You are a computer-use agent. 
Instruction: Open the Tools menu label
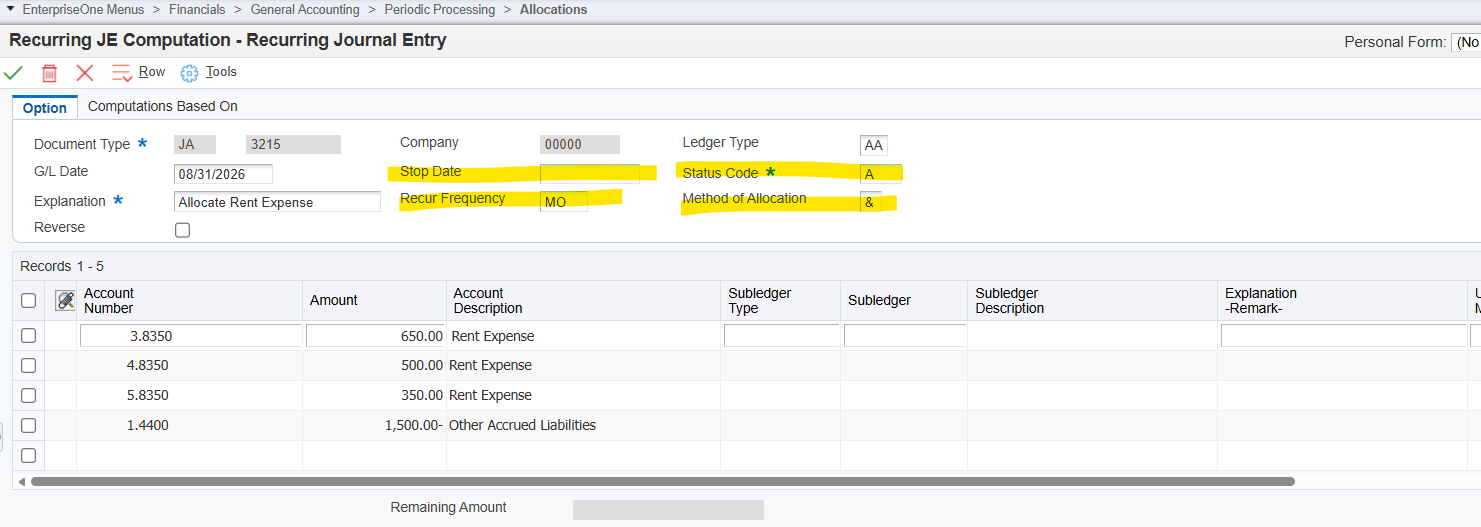[x=221, y=72]
